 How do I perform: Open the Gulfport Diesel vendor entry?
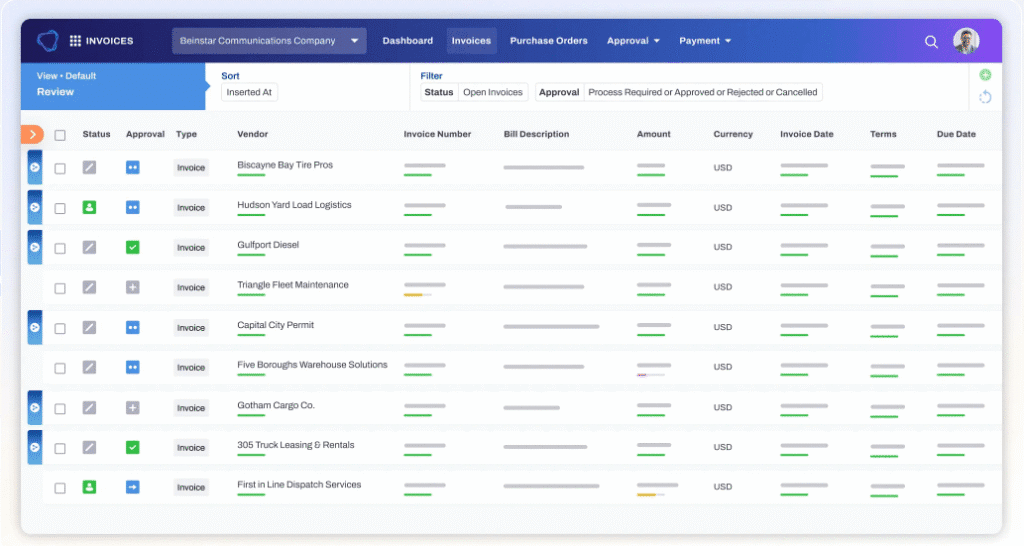pyautogui.click(x=268, y=245)
